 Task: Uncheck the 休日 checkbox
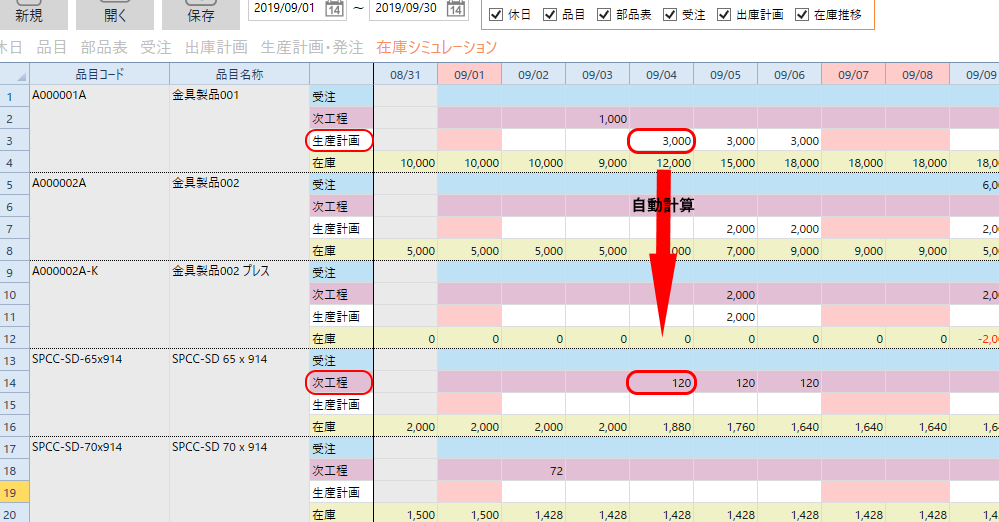[496, 15]
